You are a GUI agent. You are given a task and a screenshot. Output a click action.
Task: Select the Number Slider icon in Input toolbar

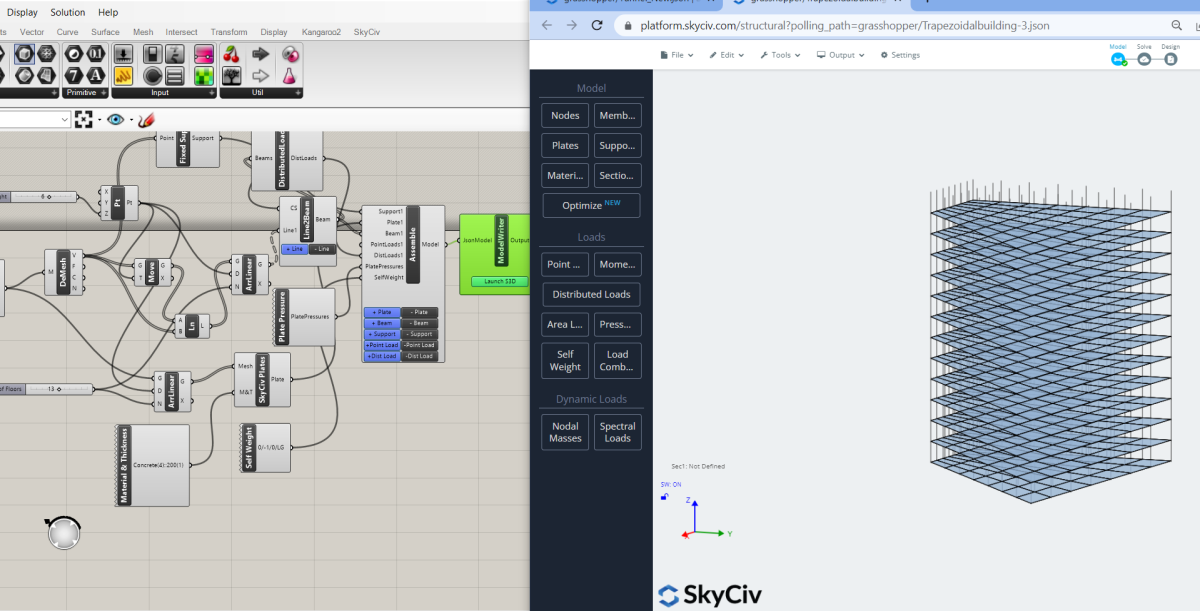[122, 52]
